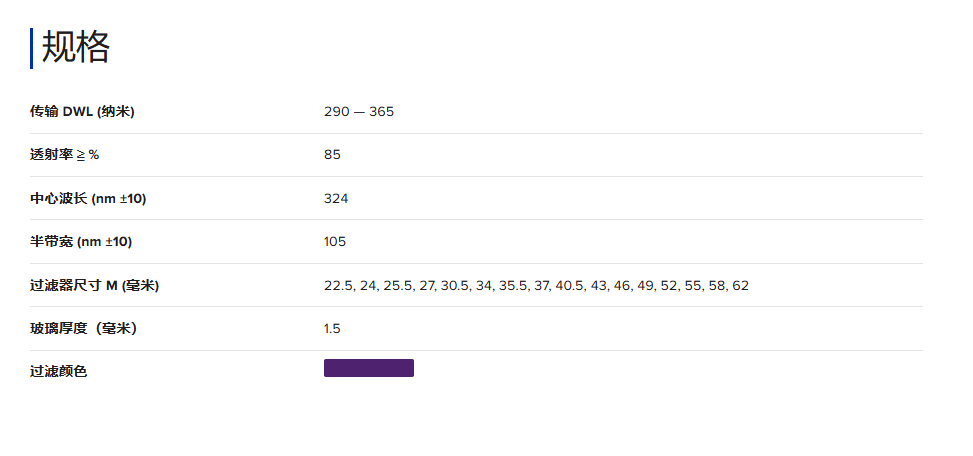The image size is (973, 456).
Task: Select the 过滤颜色 row label
Action: tap(58, 371)
